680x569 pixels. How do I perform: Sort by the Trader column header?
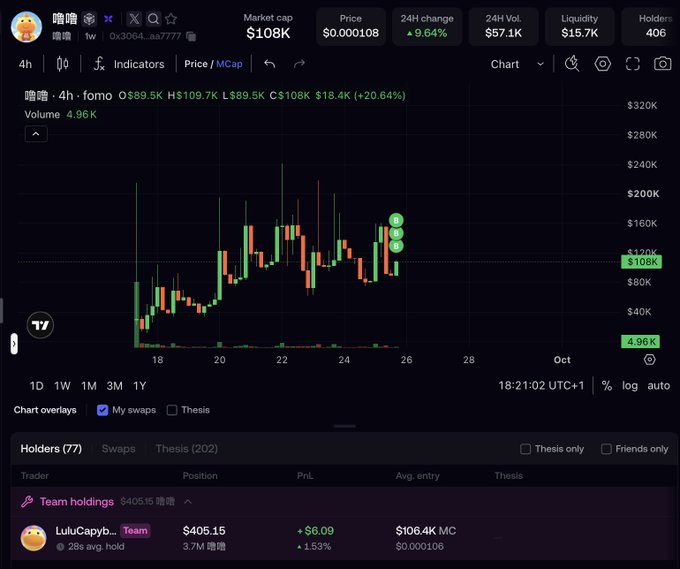click(x=35, y=476)
